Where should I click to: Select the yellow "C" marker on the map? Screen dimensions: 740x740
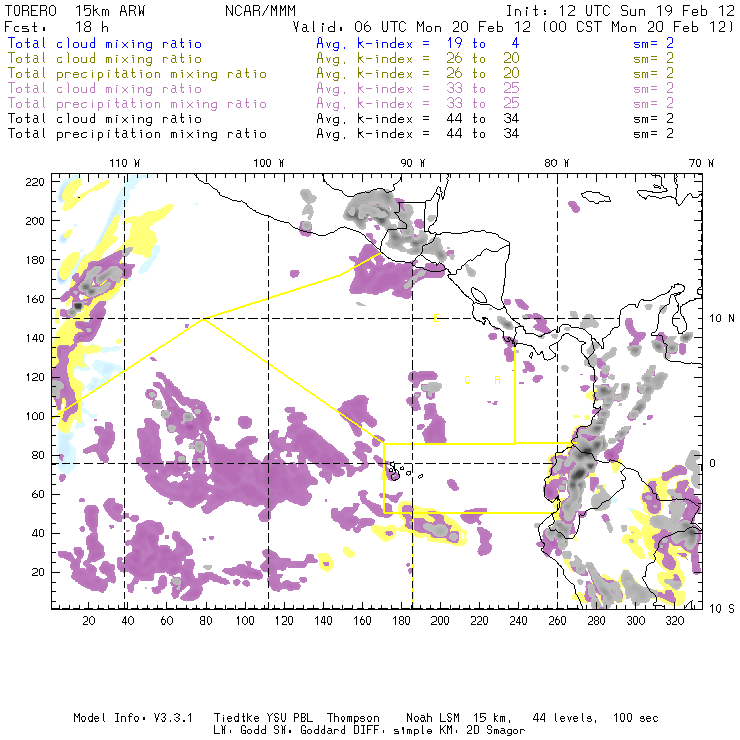coord(467,380)
